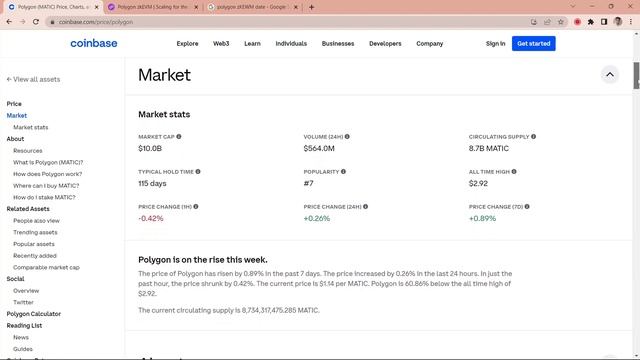This screenshot has width=640, height=360.
Task: Click the Price Change (7D) info icon
Action: click(x=527, y=207)
